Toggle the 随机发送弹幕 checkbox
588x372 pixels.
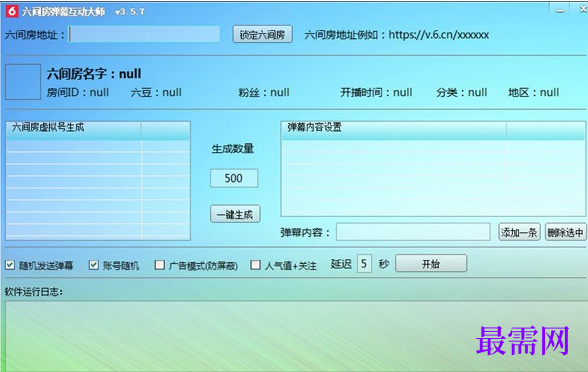click(x=10, y=265)
